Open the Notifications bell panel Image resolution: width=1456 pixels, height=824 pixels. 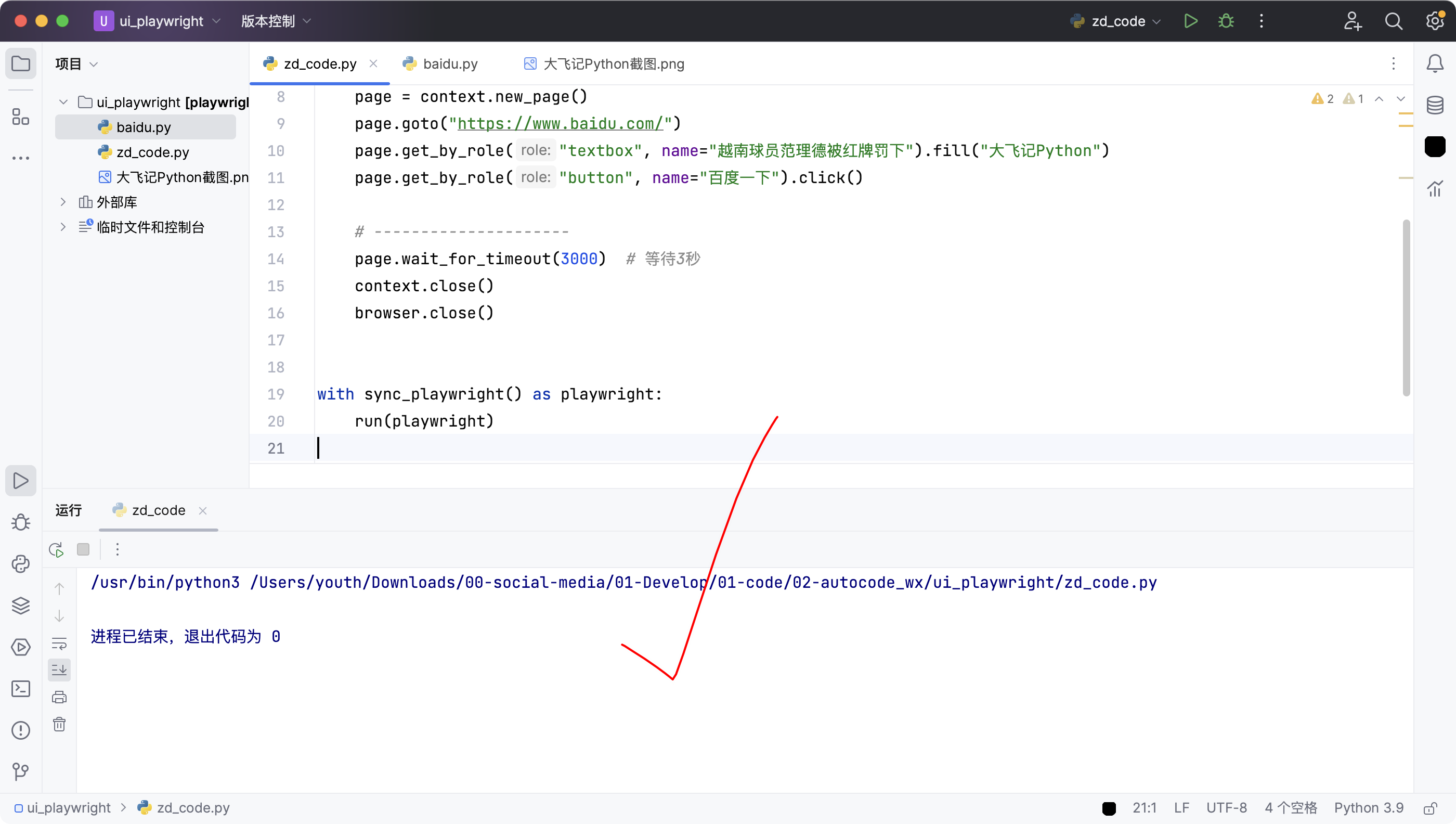click(x=1435, y=63)
